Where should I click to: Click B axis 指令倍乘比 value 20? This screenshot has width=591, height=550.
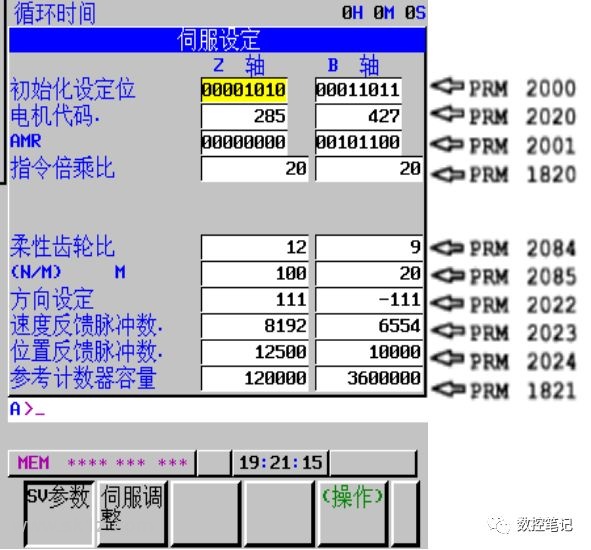coord(369,169)
